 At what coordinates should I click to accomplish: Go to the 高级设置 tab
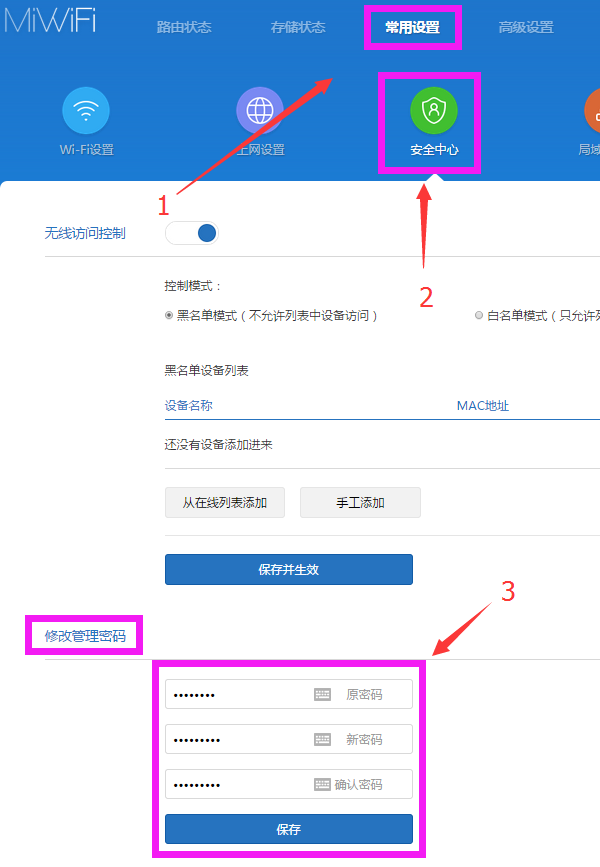526,27
